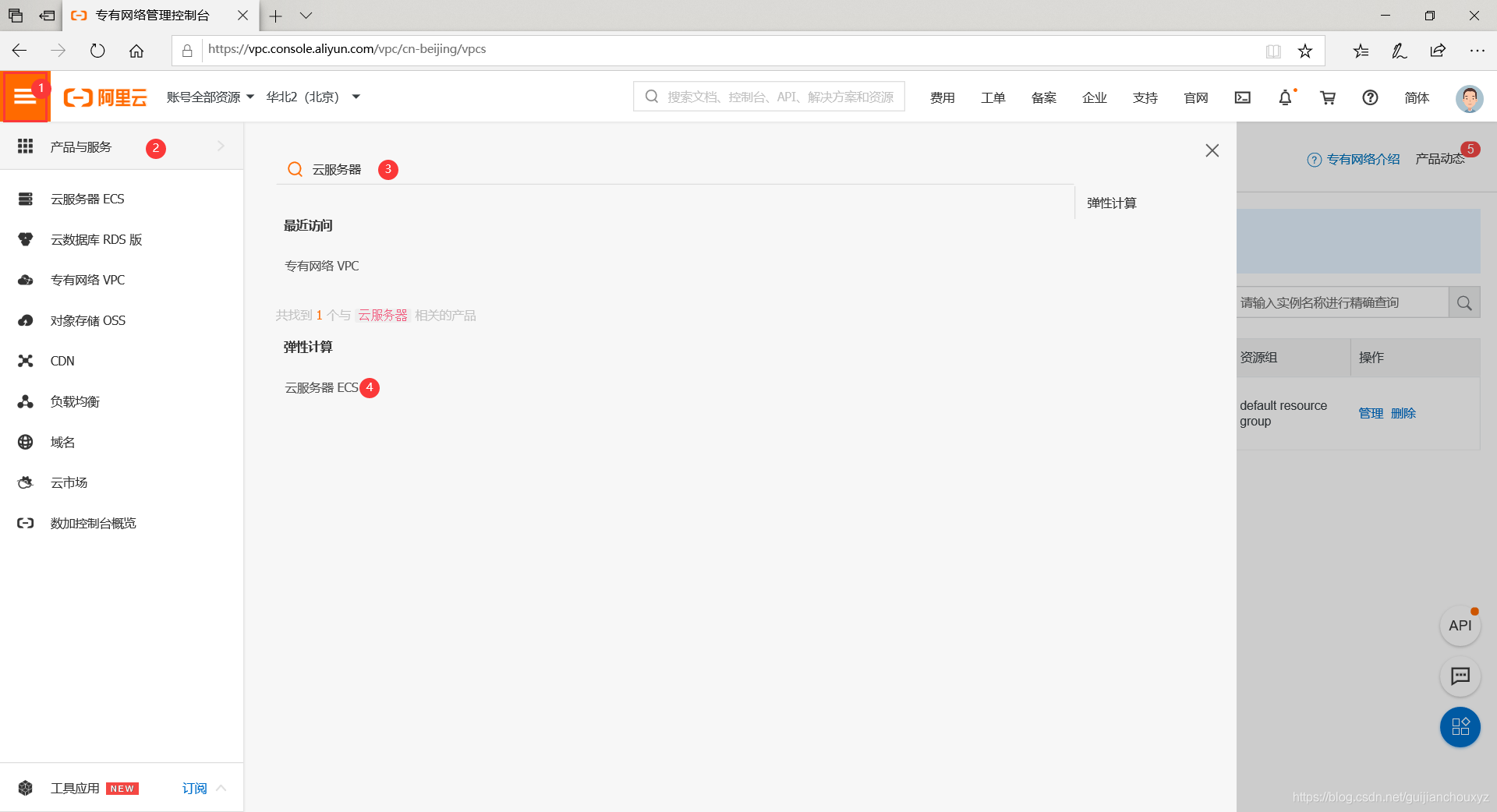Open 产品动态 link
Image resolution: width=1497 pixels, height=812 pixels.
(x=1439, y=159)
